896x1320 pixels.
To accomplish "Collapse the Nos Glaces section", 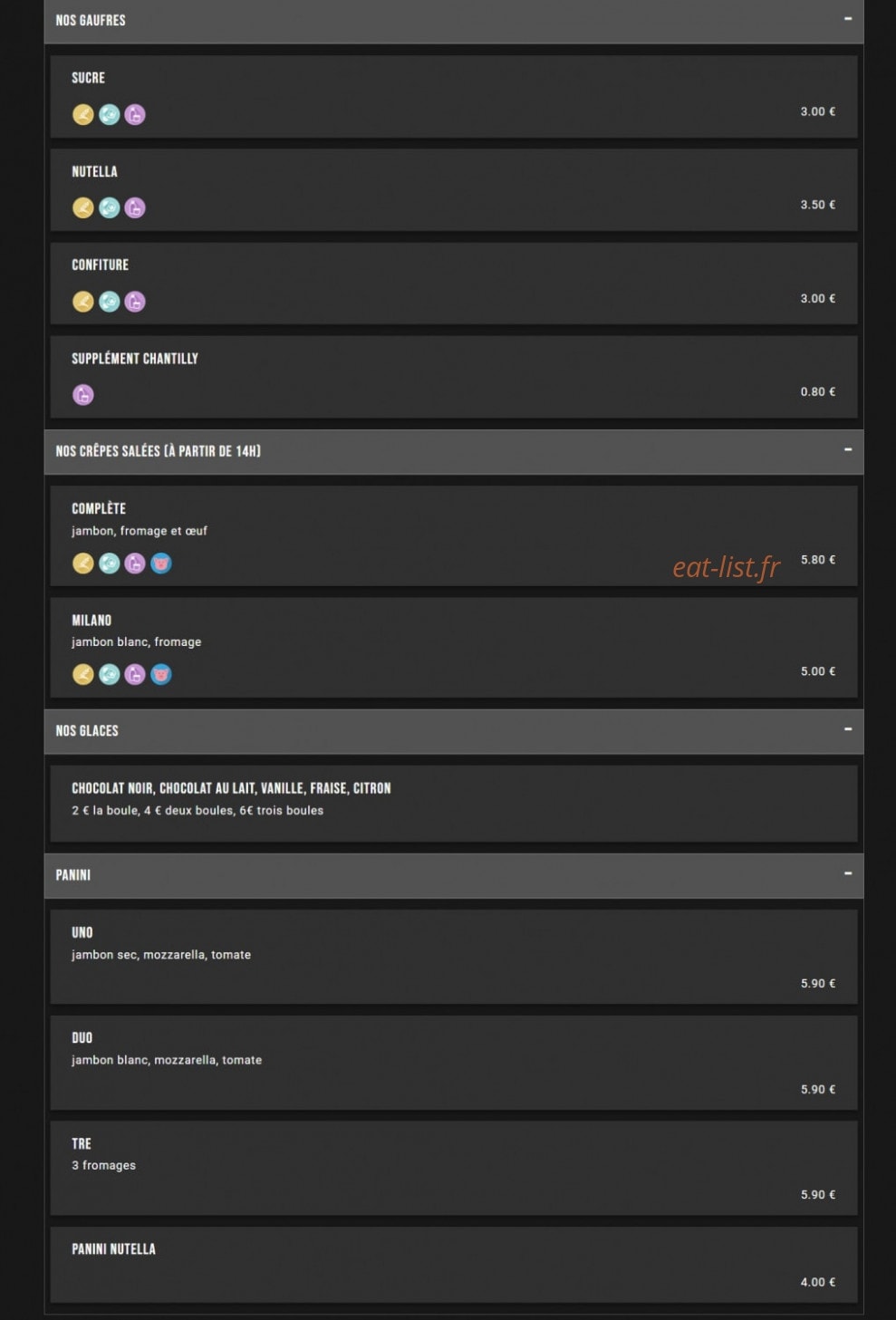I will pyautogui.click(x=848, y=729).
